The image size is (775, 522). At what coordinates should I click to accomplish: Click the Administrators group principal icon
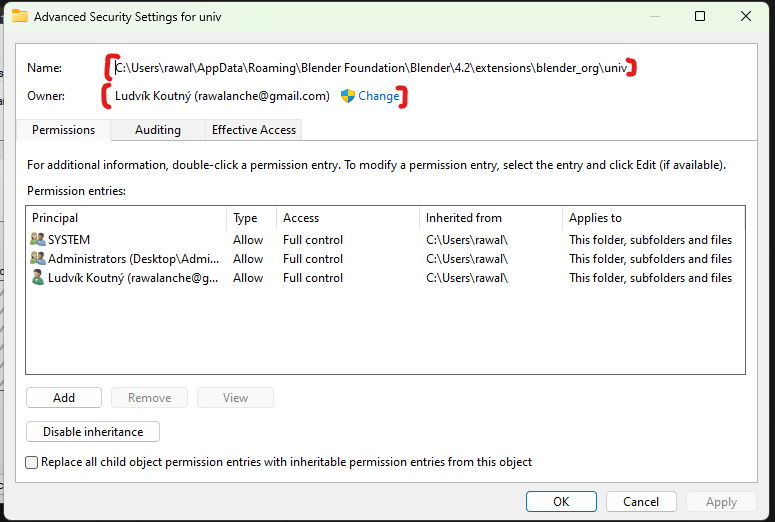[x=38, y=259]
